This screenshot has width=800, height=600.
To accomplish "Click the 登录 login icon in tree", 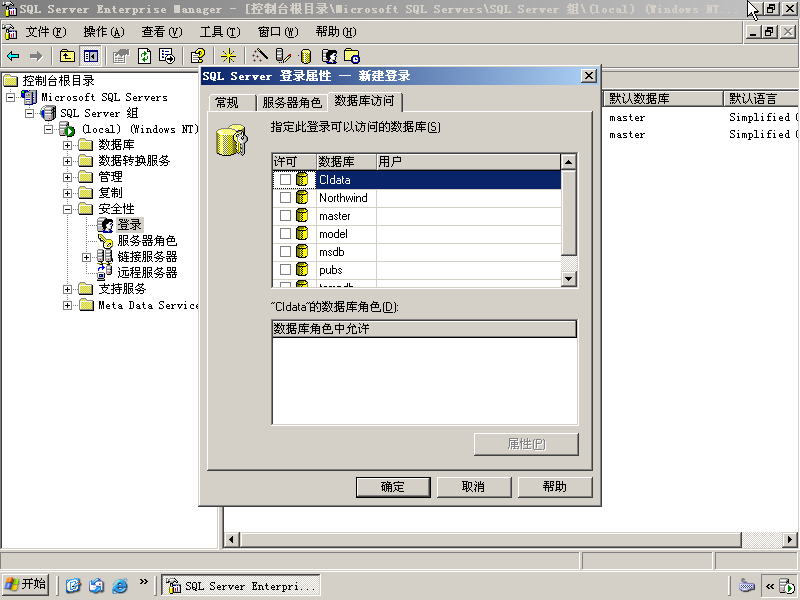I will (105, 224).
